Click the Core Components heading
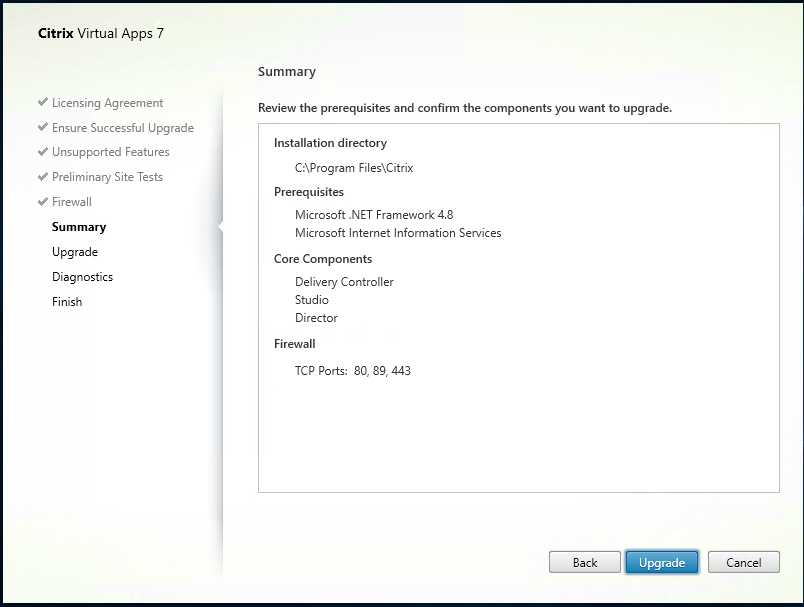The height and width of the screenshot is (607, 804). pos(323,259)
